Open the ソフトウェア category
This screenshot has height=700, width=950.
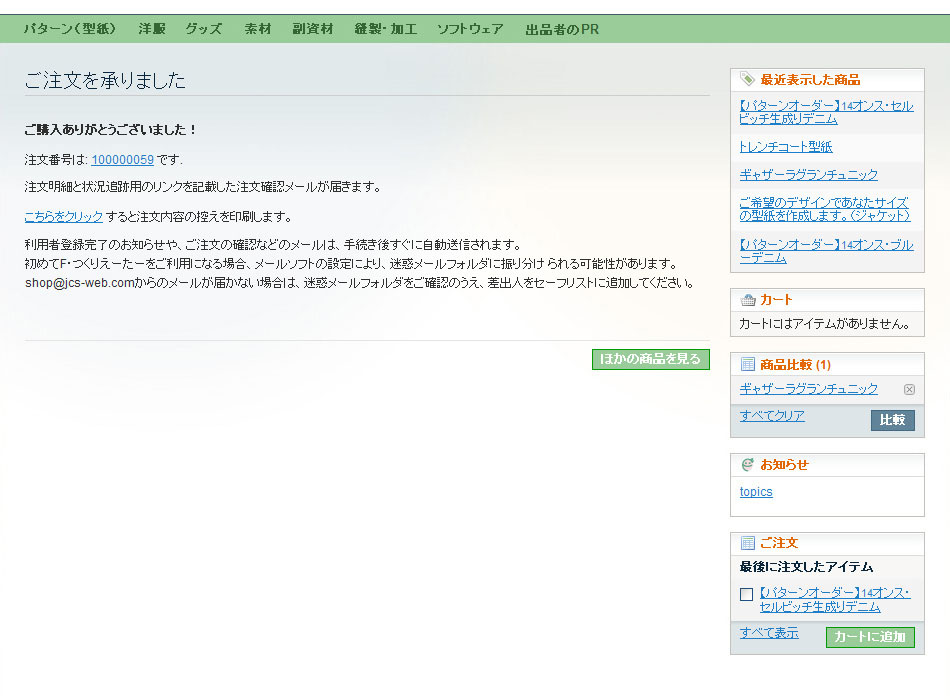tap(471, 29)
